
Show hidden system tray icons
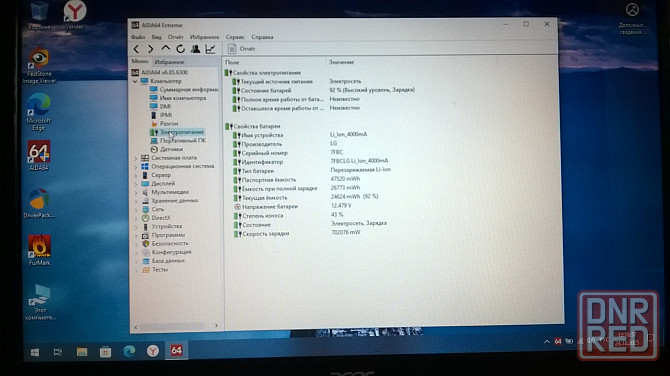(x=547, y=341)
